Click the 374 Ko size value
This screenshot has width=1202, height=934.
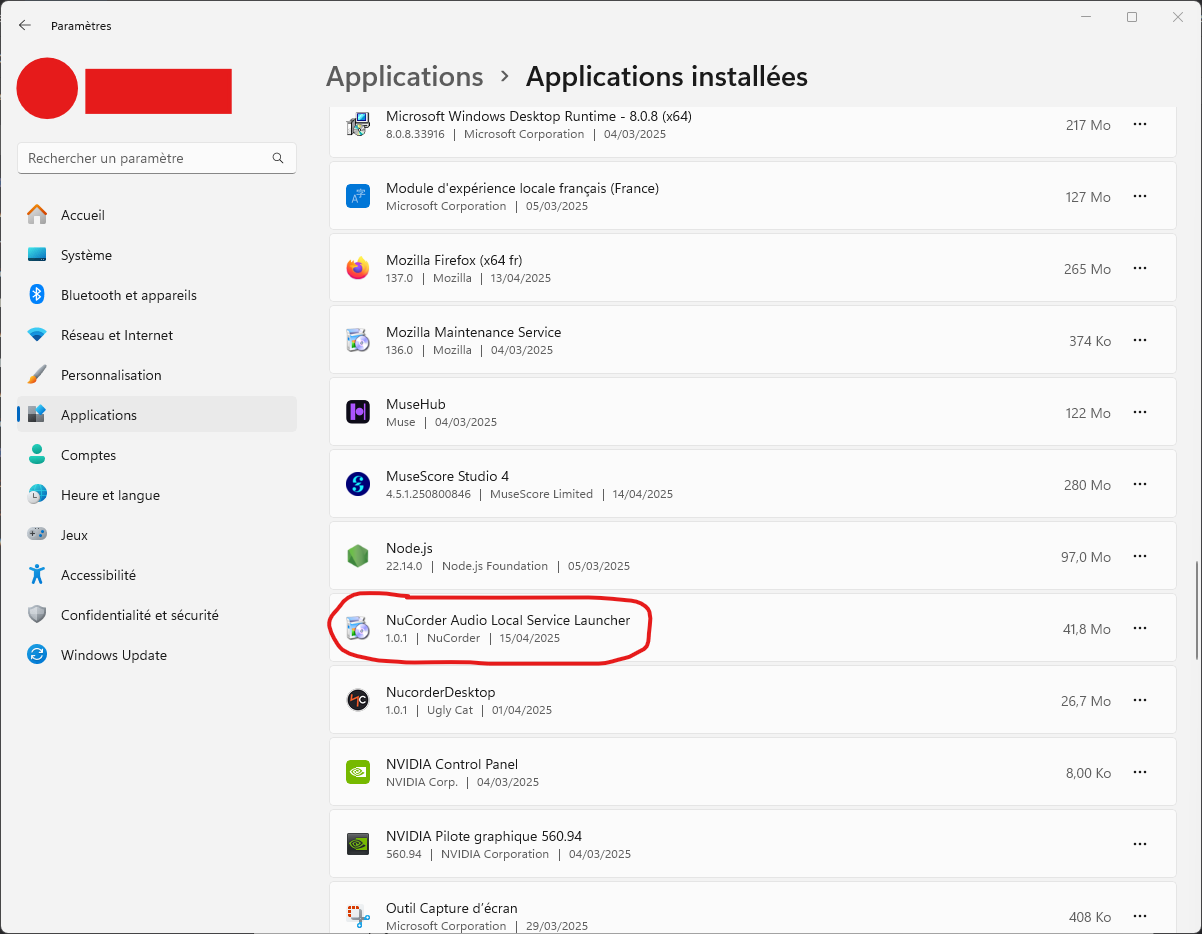click(x=1090, y=341)
